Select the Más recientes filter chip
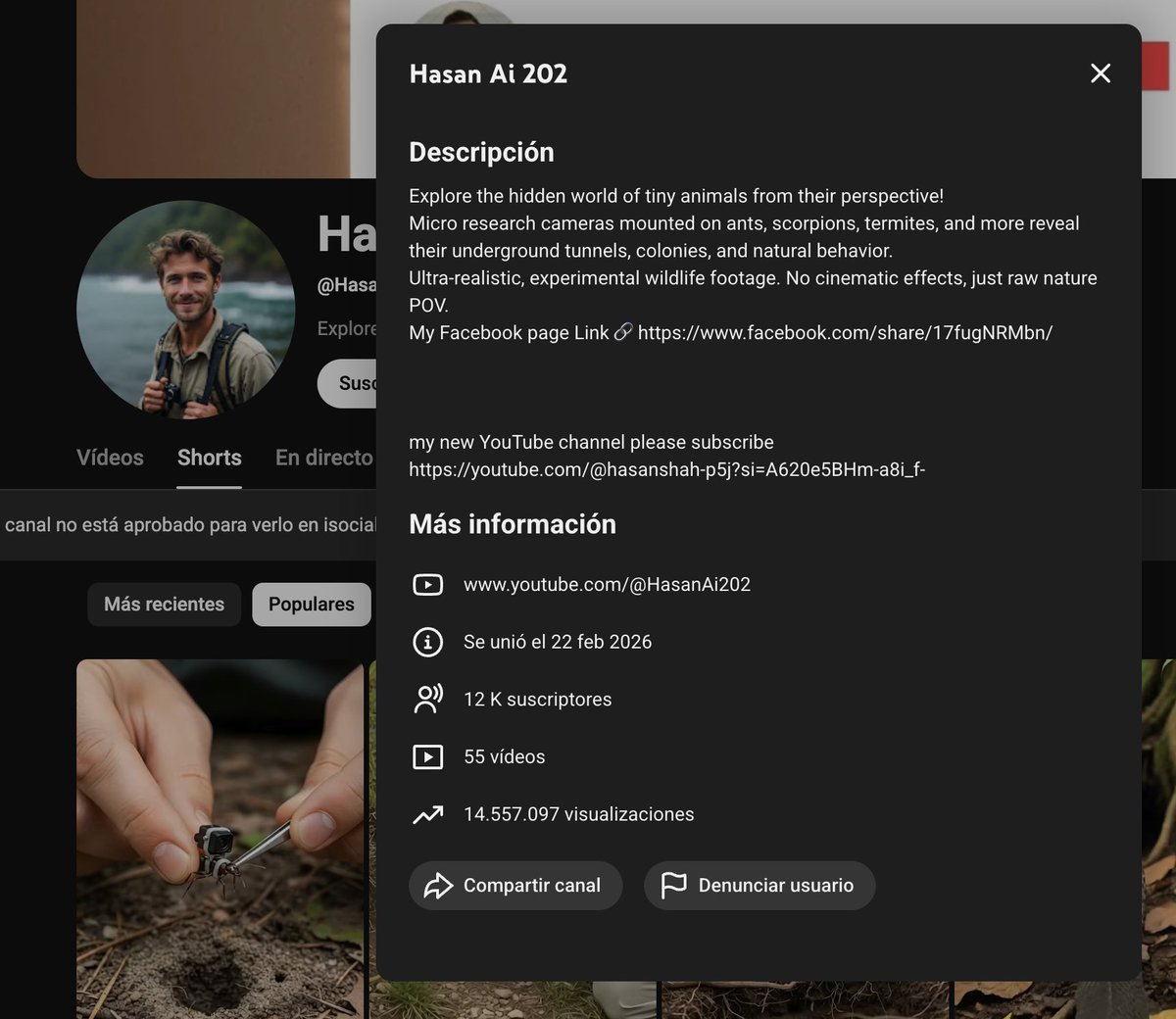Image resolution: width=1176 pixels, height=1019 pixels. (x=165, y=605)
